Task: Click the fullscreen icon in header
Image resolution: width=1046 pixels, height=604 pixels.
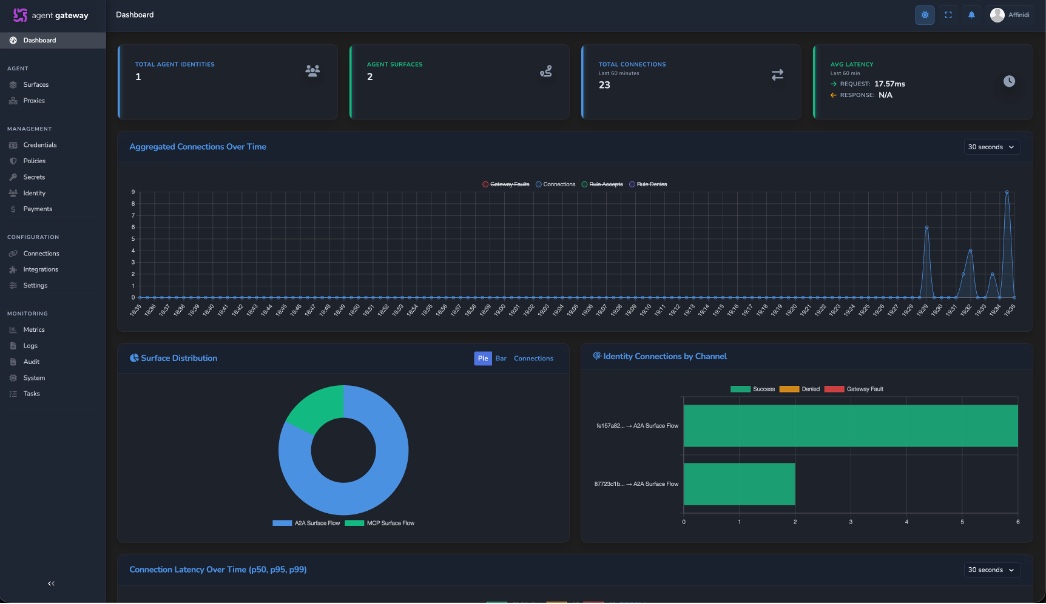Action: coord(948,15)
